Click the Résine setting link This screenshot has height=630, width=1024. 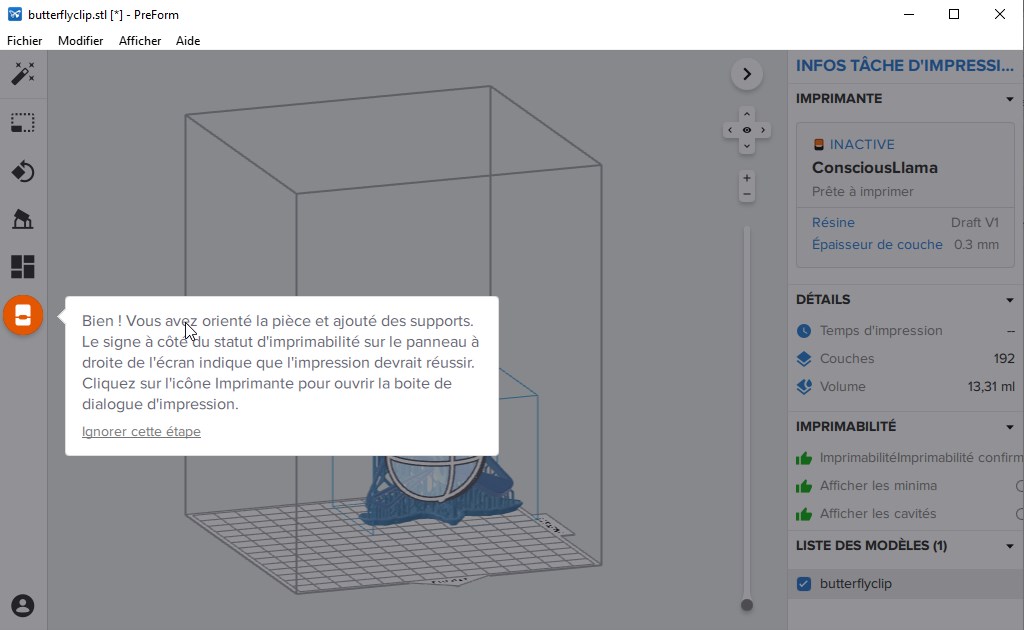point(833,223)
